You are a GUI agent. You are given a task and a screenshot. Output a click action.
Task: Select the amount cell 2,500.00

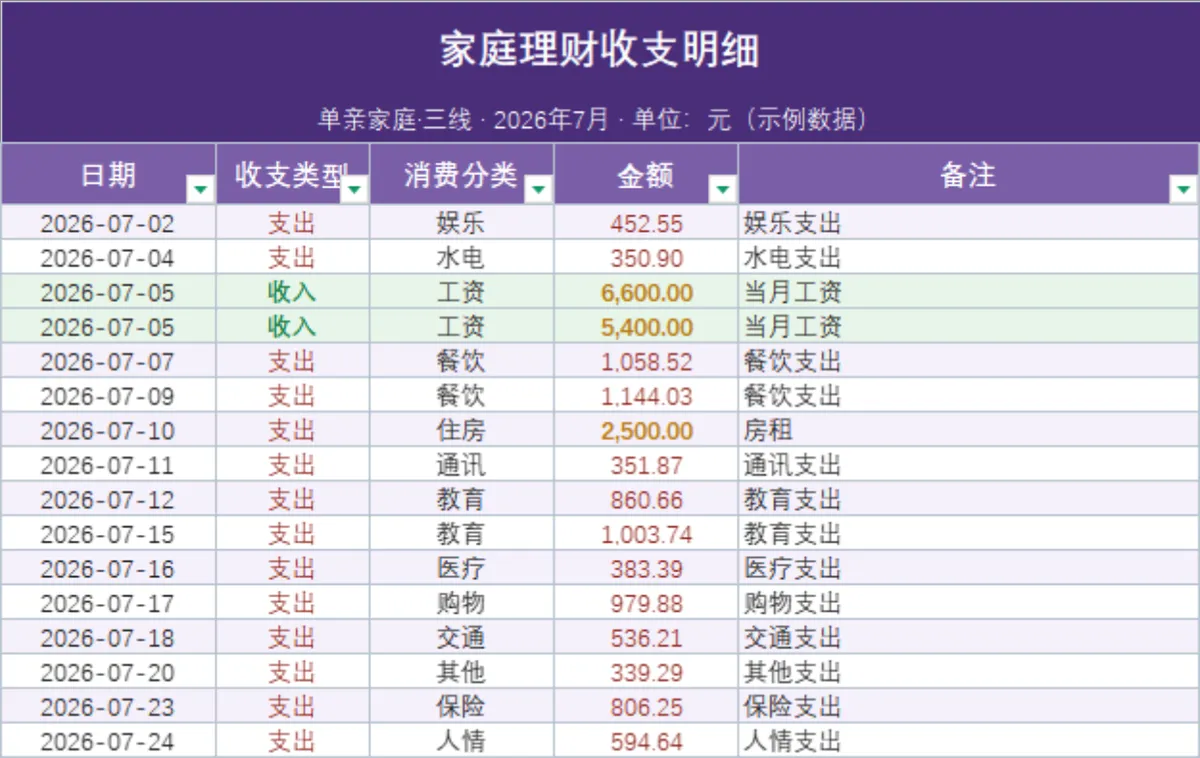point(646,430)
